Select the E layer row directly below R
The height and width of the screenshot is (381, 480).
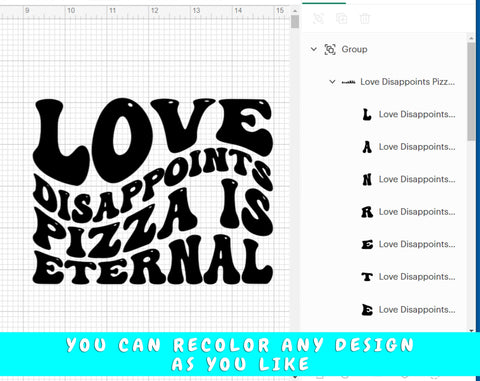click(x=409, y=244)
